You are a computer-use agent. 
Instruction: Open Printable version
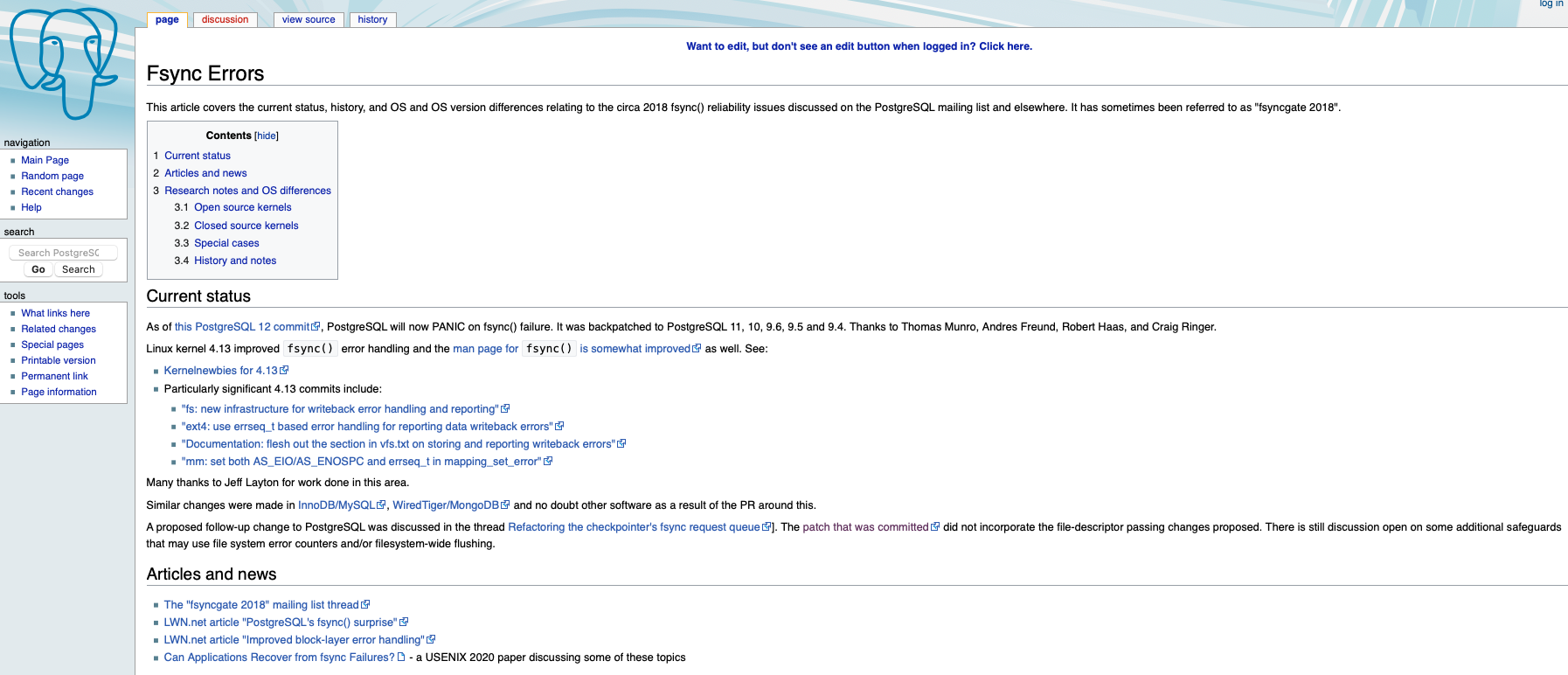click(59, 360)
